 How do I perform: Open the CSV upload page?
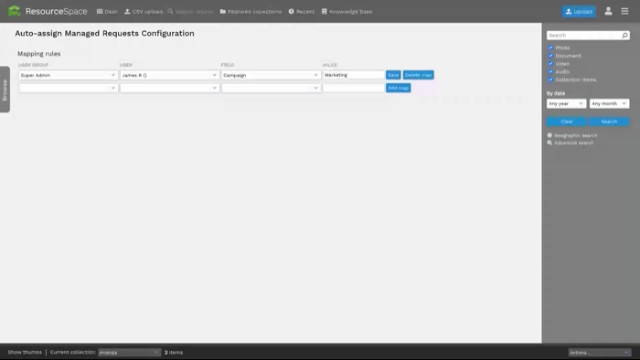point(143,11)
